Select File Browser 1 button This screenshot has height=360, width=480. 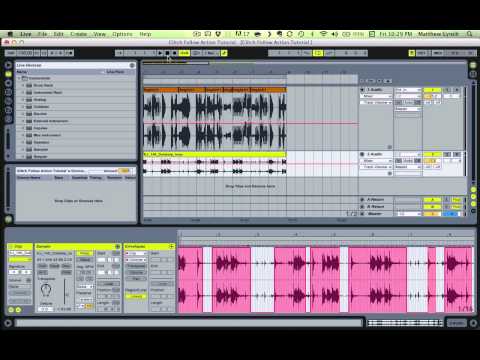(x=9, y=92)
